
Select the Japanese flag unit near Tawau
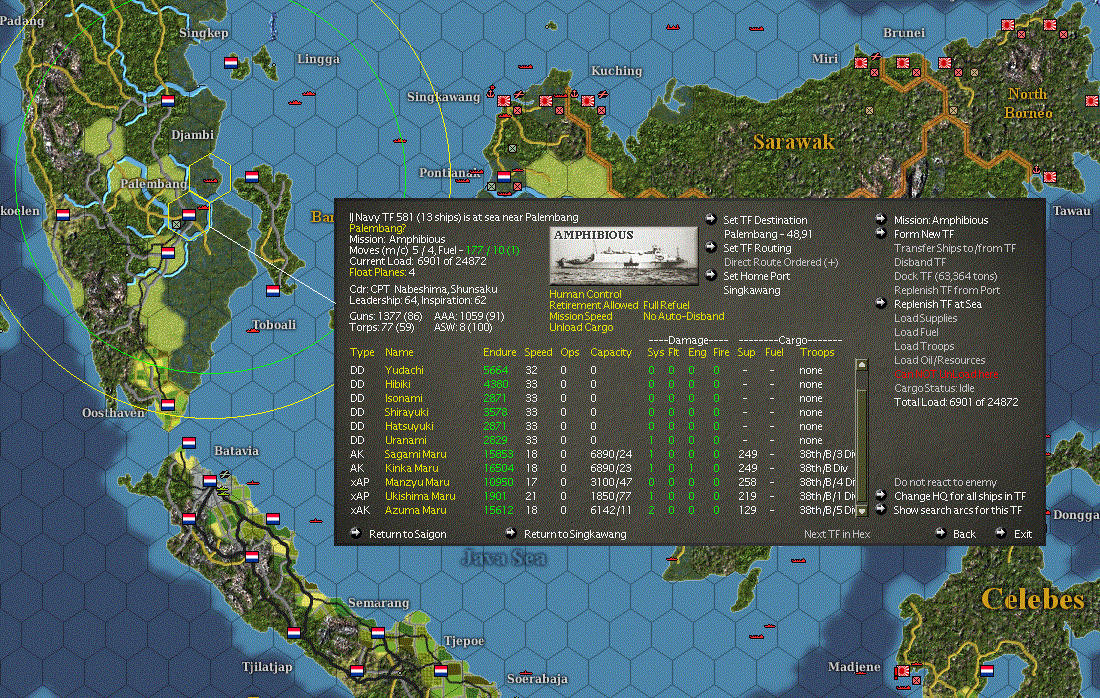(1050, 177)
